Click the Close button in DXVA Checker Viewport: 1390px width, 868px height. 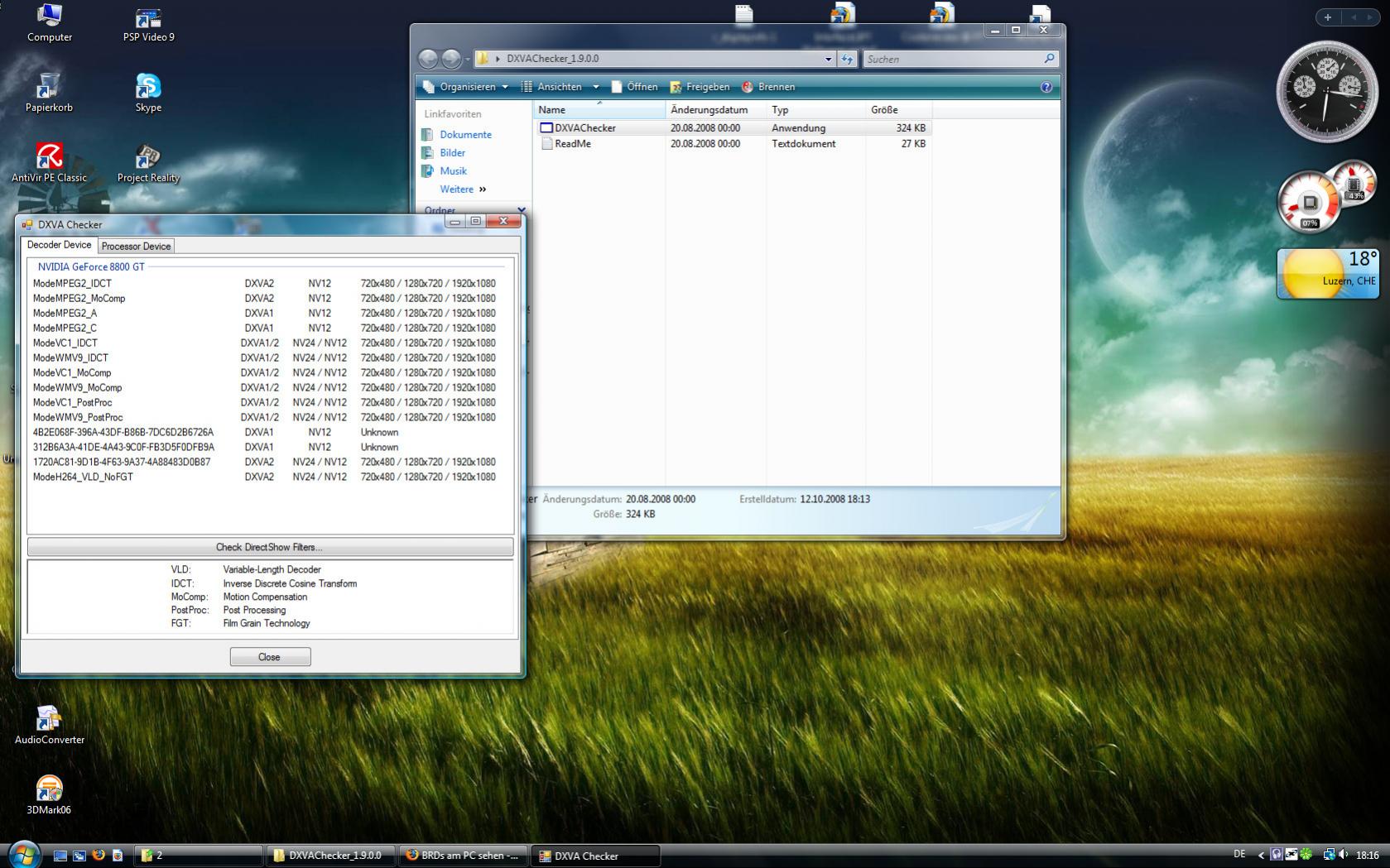(x=270, y=657)
